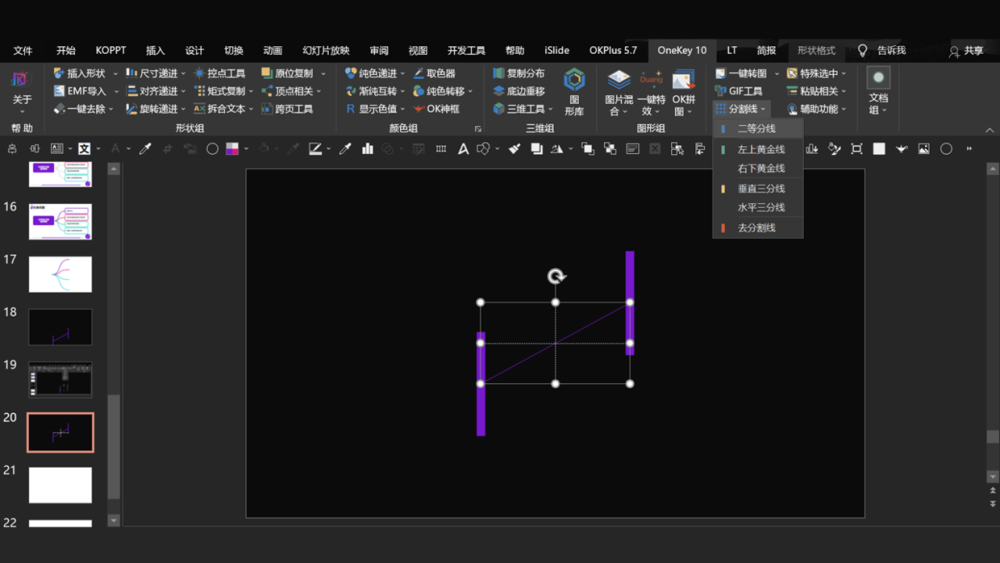This screenshot has height=563, width=1000.
Task: Switch to the OKPlus 5.7 tab
Action: (x=613, y=50)
